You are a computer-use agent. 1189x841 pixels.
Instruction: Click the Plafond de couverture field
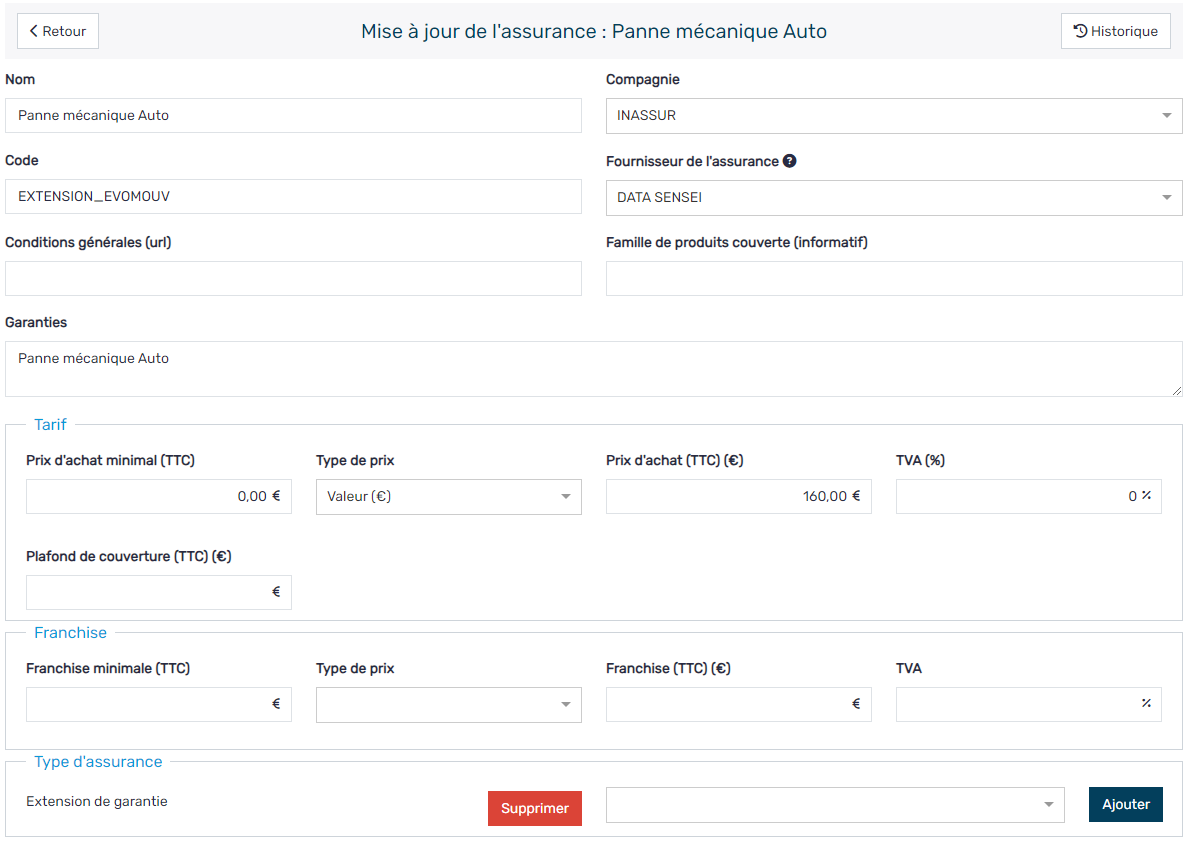[x=158, y=593]
